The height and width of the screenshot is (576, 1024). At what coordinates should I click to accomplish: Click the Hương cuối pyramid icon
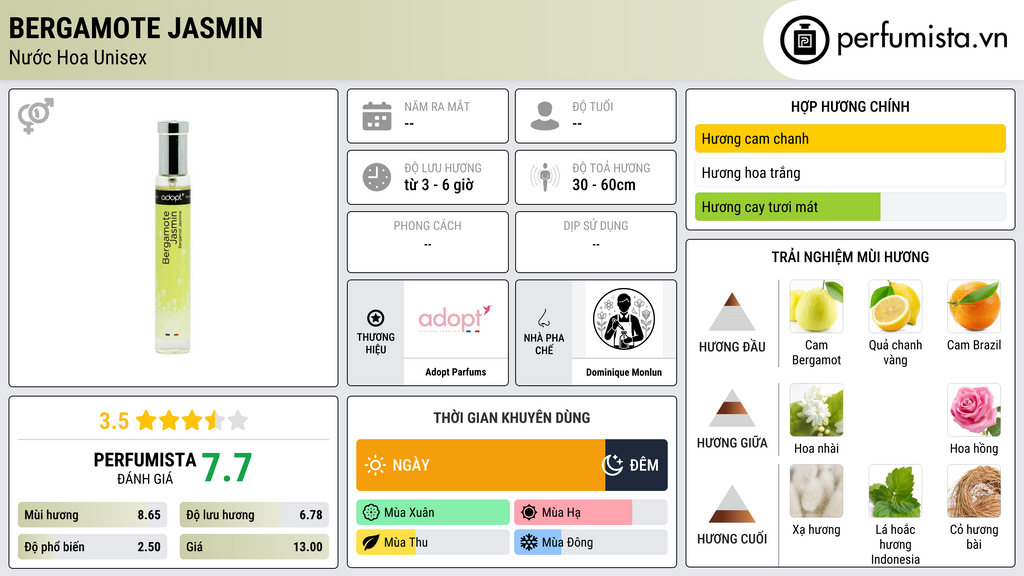pyautogui.click(x=732, y=504)
